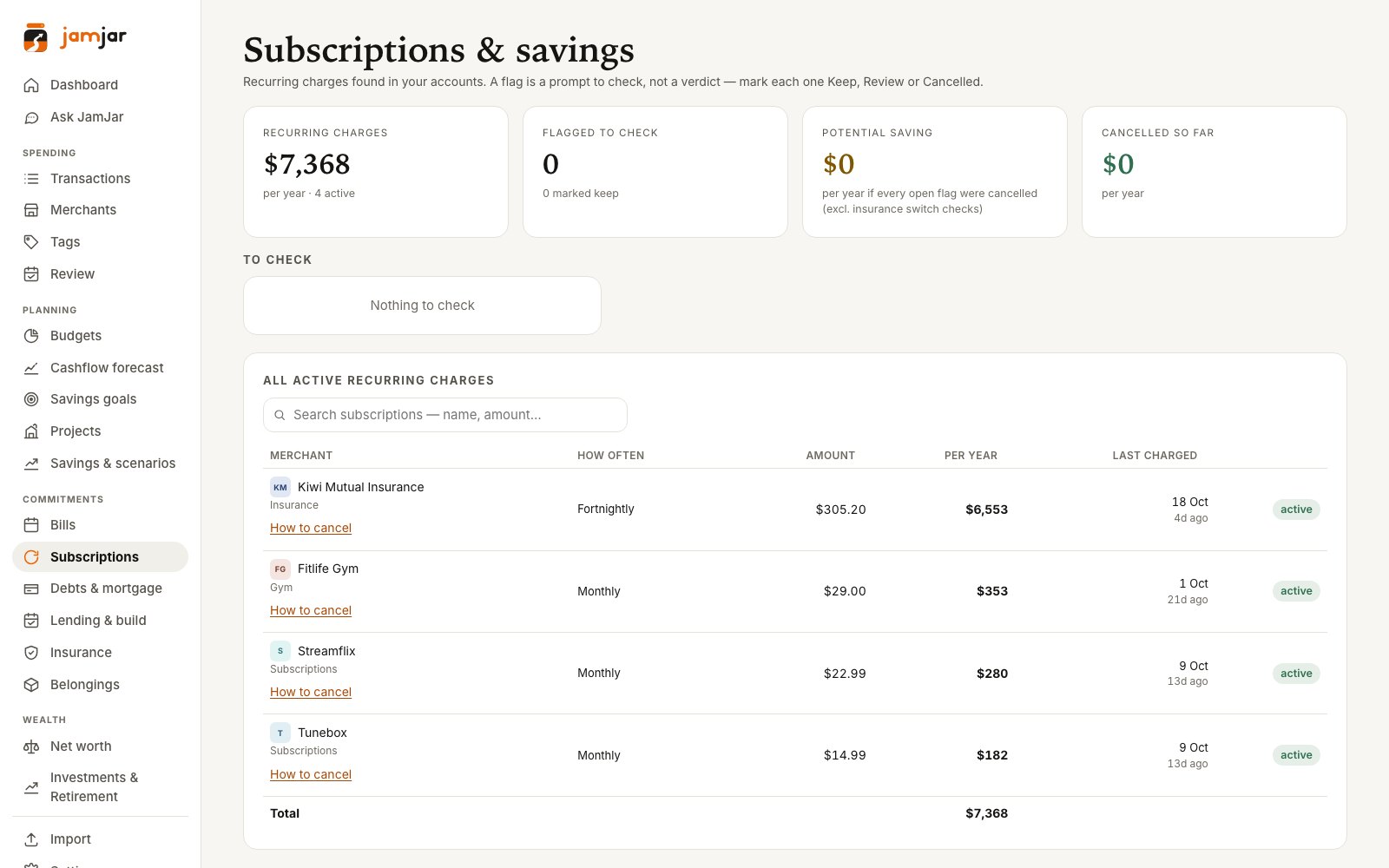
Task: Click the JamJar logo icon
Action: pos(36,37)
